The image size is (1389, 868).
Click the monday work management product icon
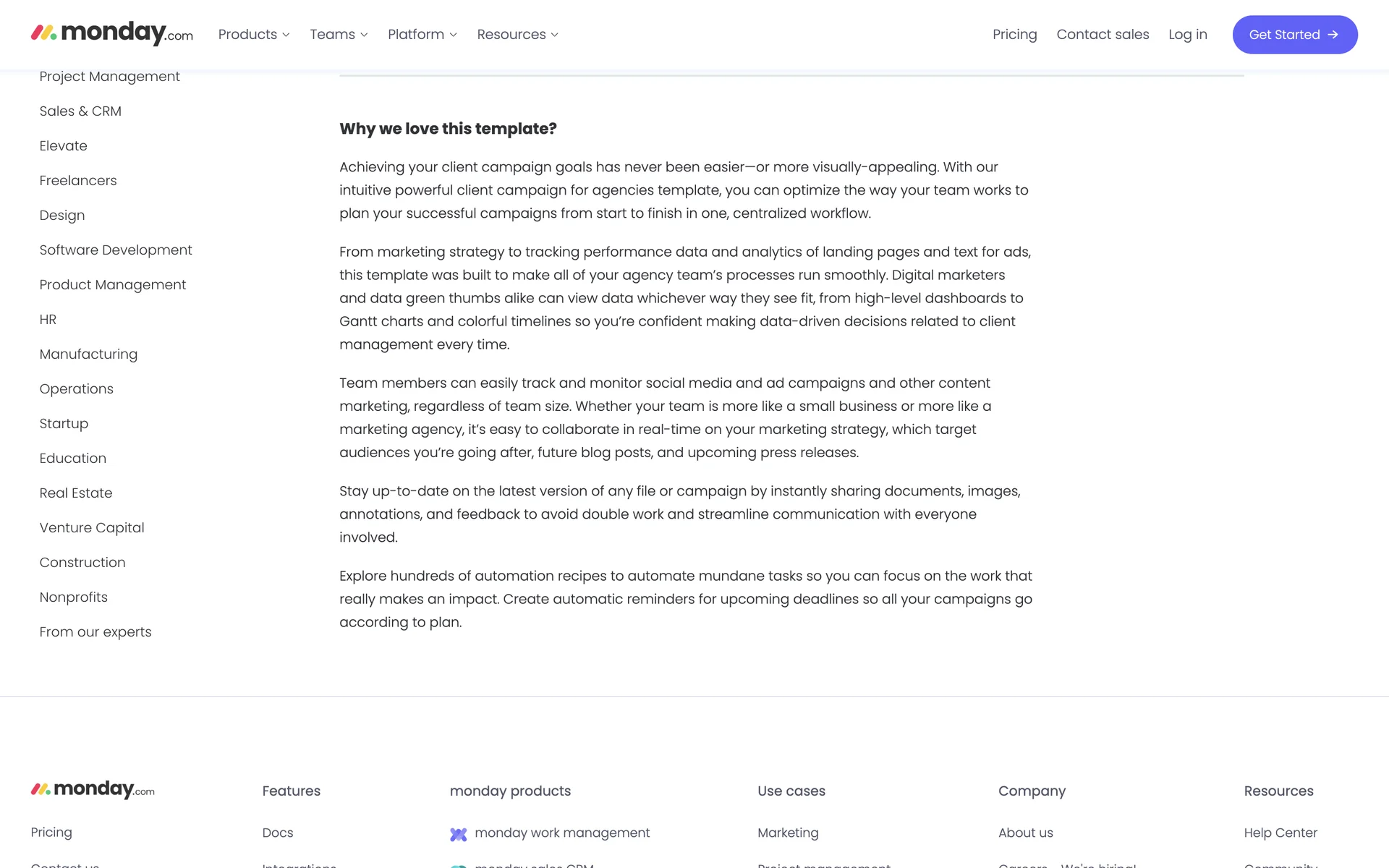[458, 834]
